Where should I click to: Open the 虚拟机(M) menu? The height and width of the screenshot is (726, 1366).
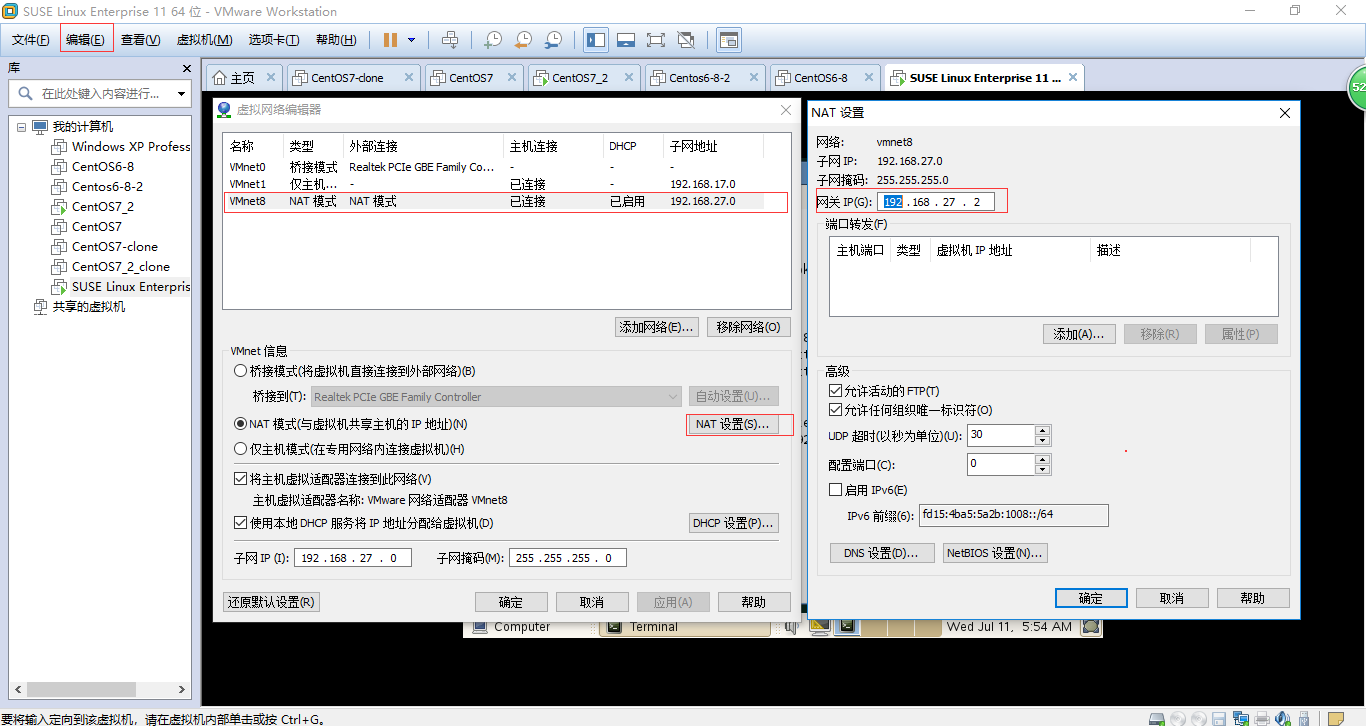point(204,40)
